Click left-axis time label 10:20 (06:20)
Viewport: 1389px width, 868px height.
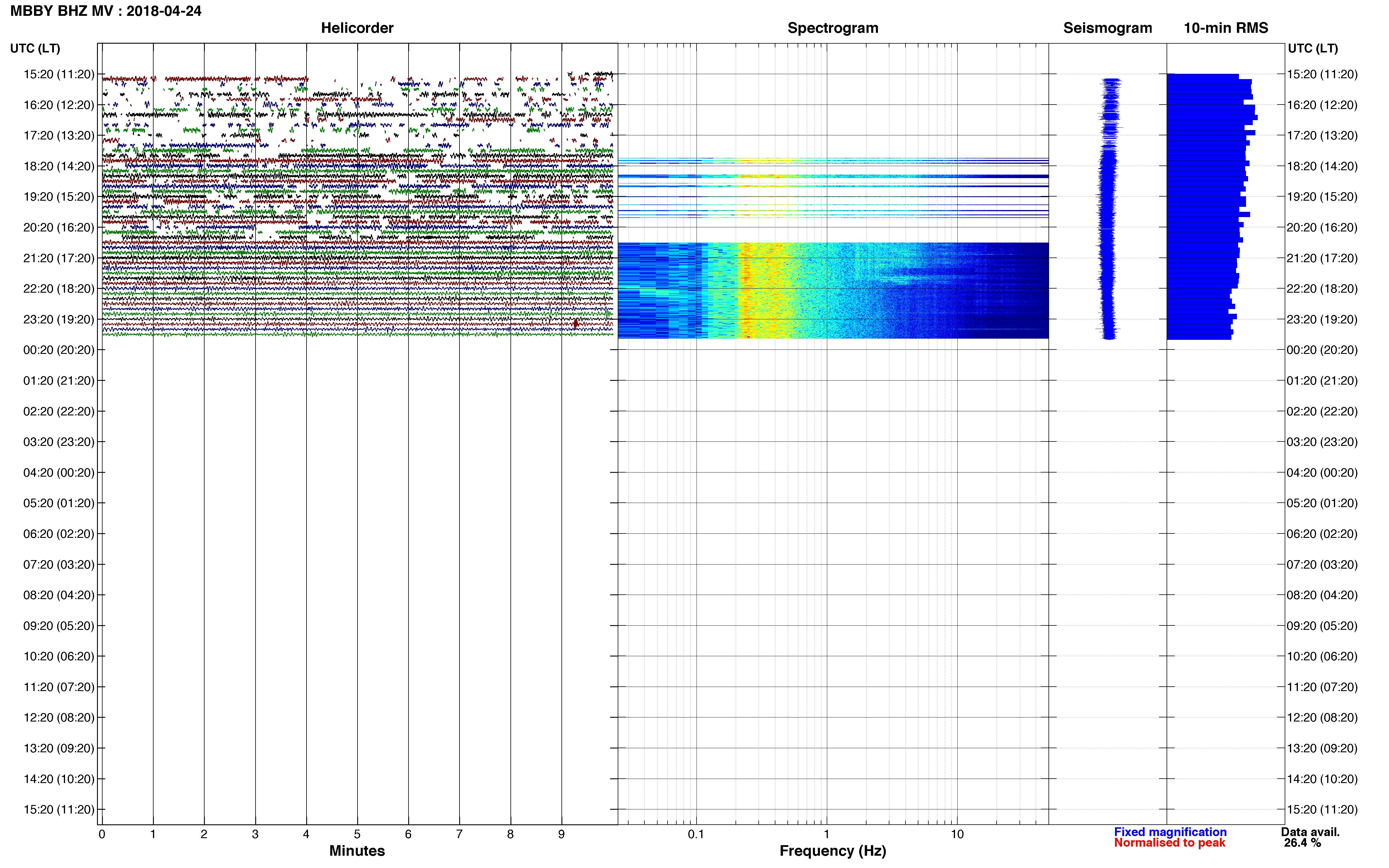[59, 656]
